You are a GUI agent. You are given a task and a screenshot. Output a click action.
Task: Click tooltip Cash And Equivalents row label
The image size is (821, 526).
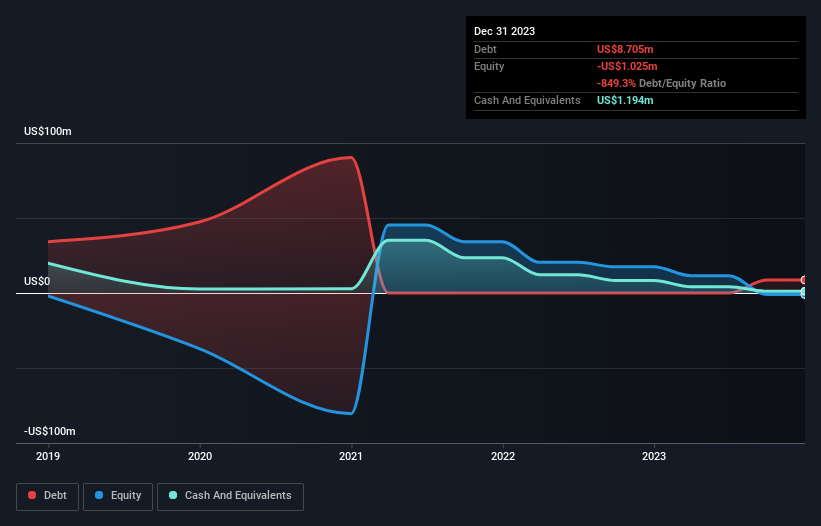pos(527,100)
